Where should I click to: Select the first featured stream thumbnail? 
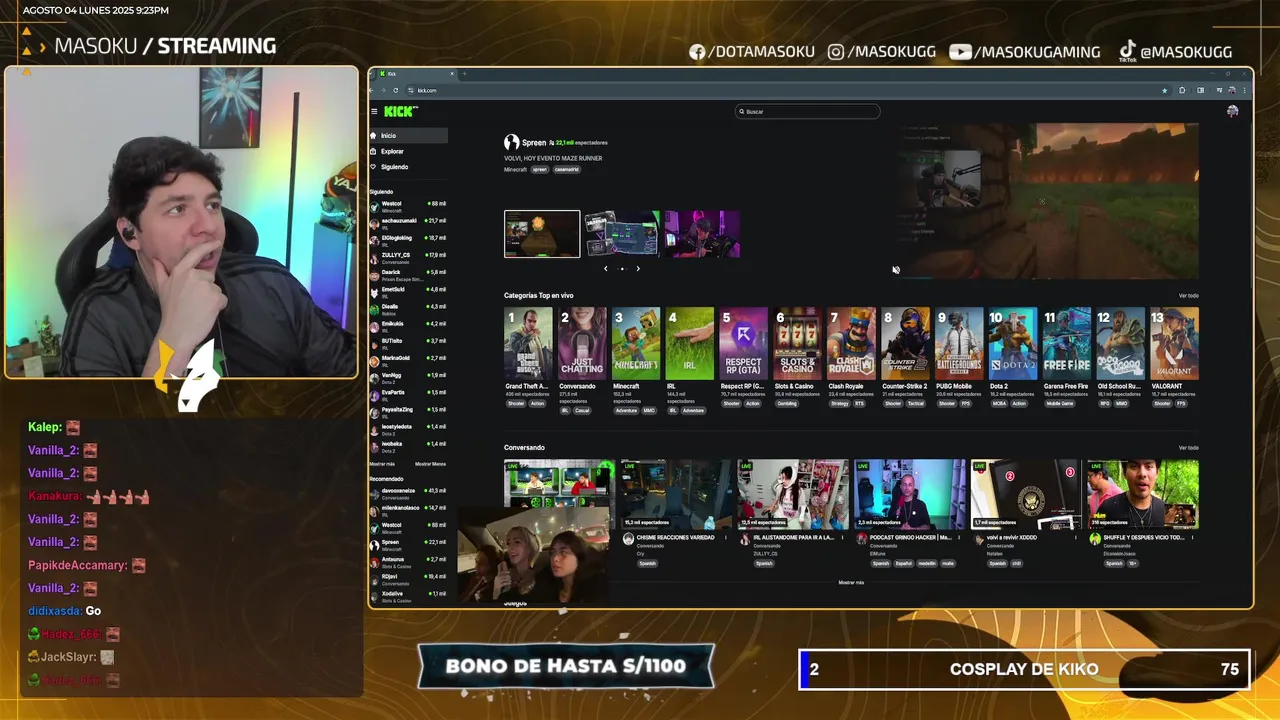coord(542,234)
